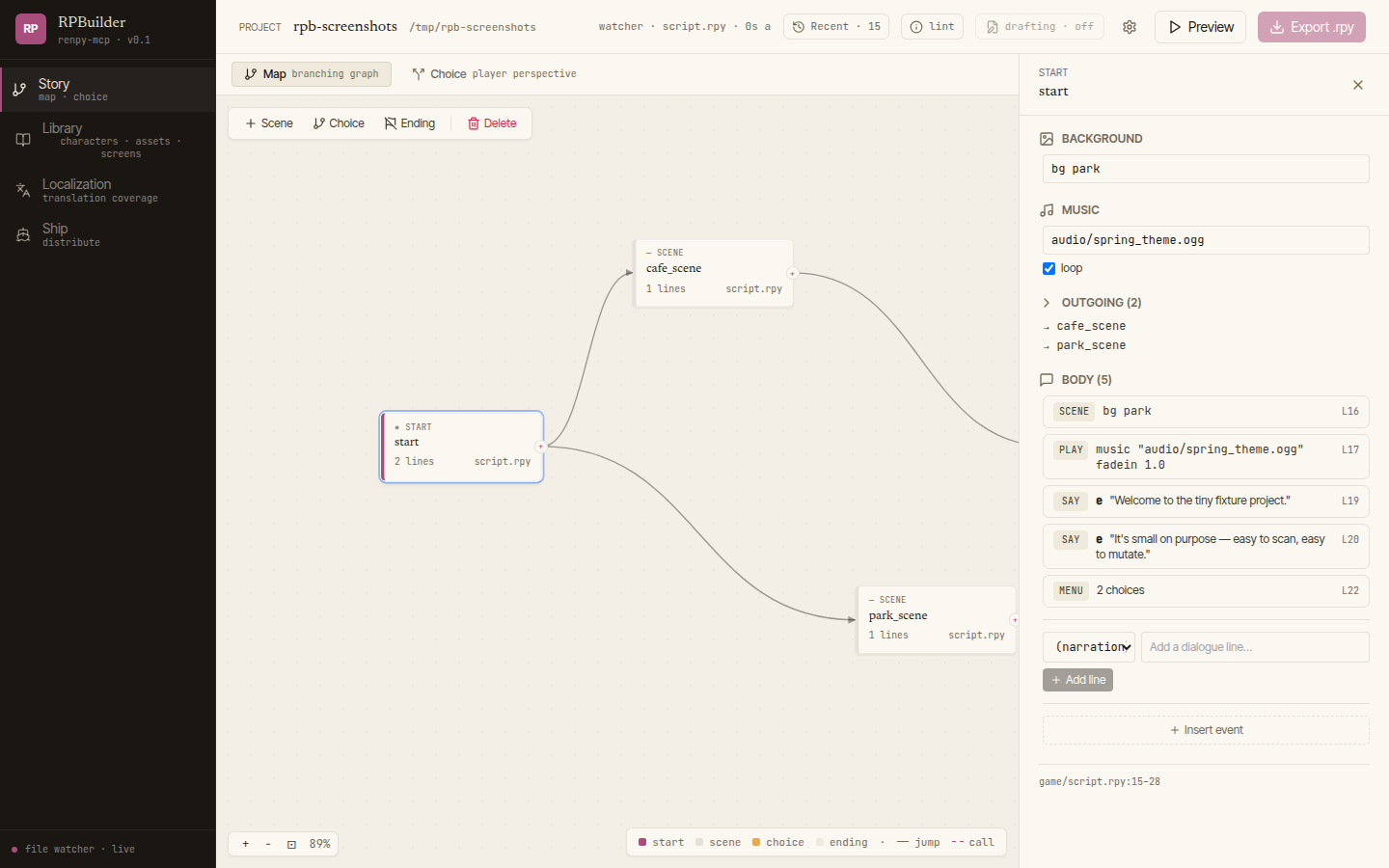The width and height of the screenshot is (1389, 868).
Task: Click the Library book icon
Action: [x=23, y=140]
